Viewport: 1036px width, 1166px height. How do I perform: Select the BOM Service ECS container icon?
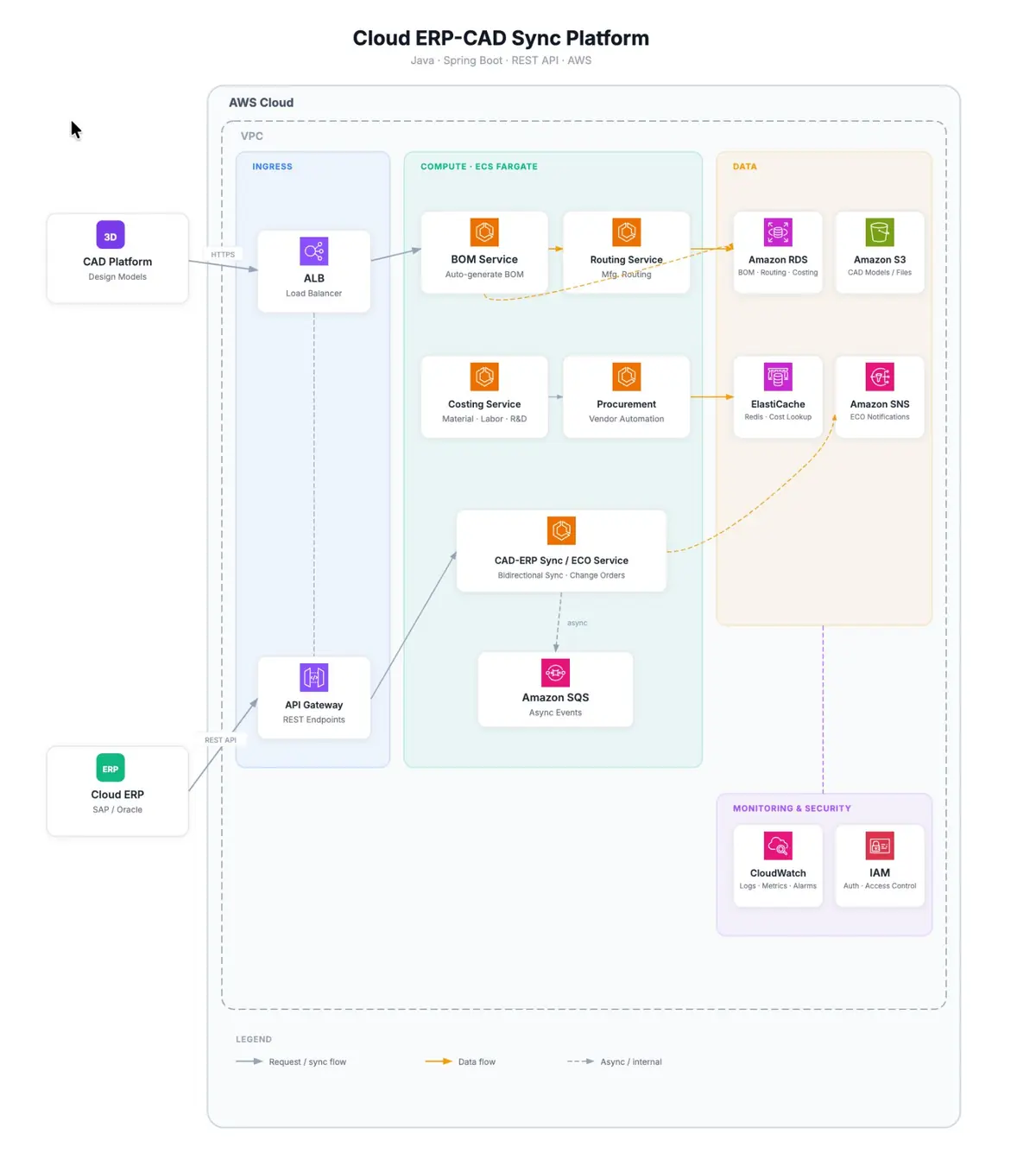[483, 231]
